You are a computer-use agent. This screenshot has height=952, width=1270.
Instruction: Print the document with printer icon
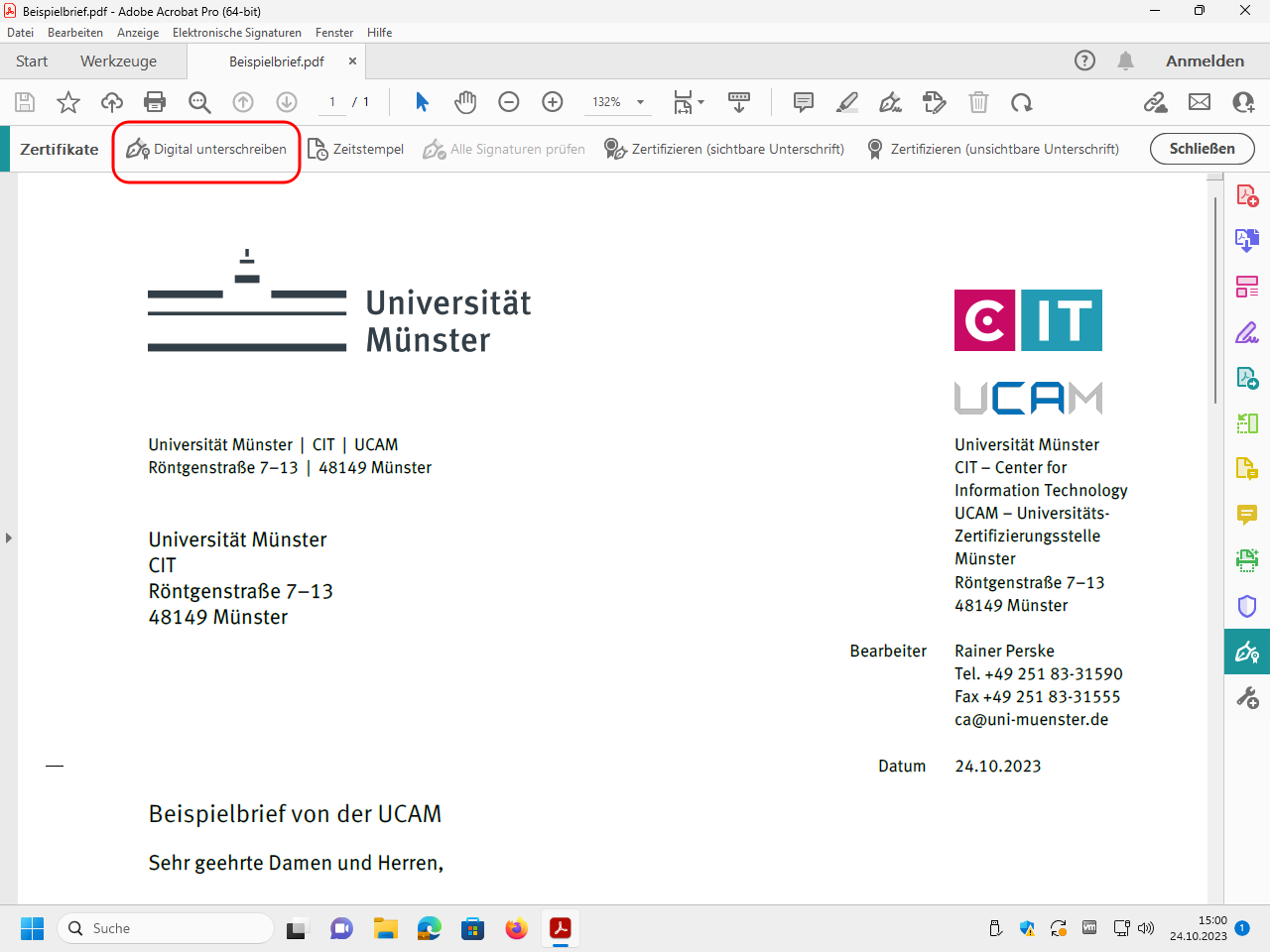(155, 102)
